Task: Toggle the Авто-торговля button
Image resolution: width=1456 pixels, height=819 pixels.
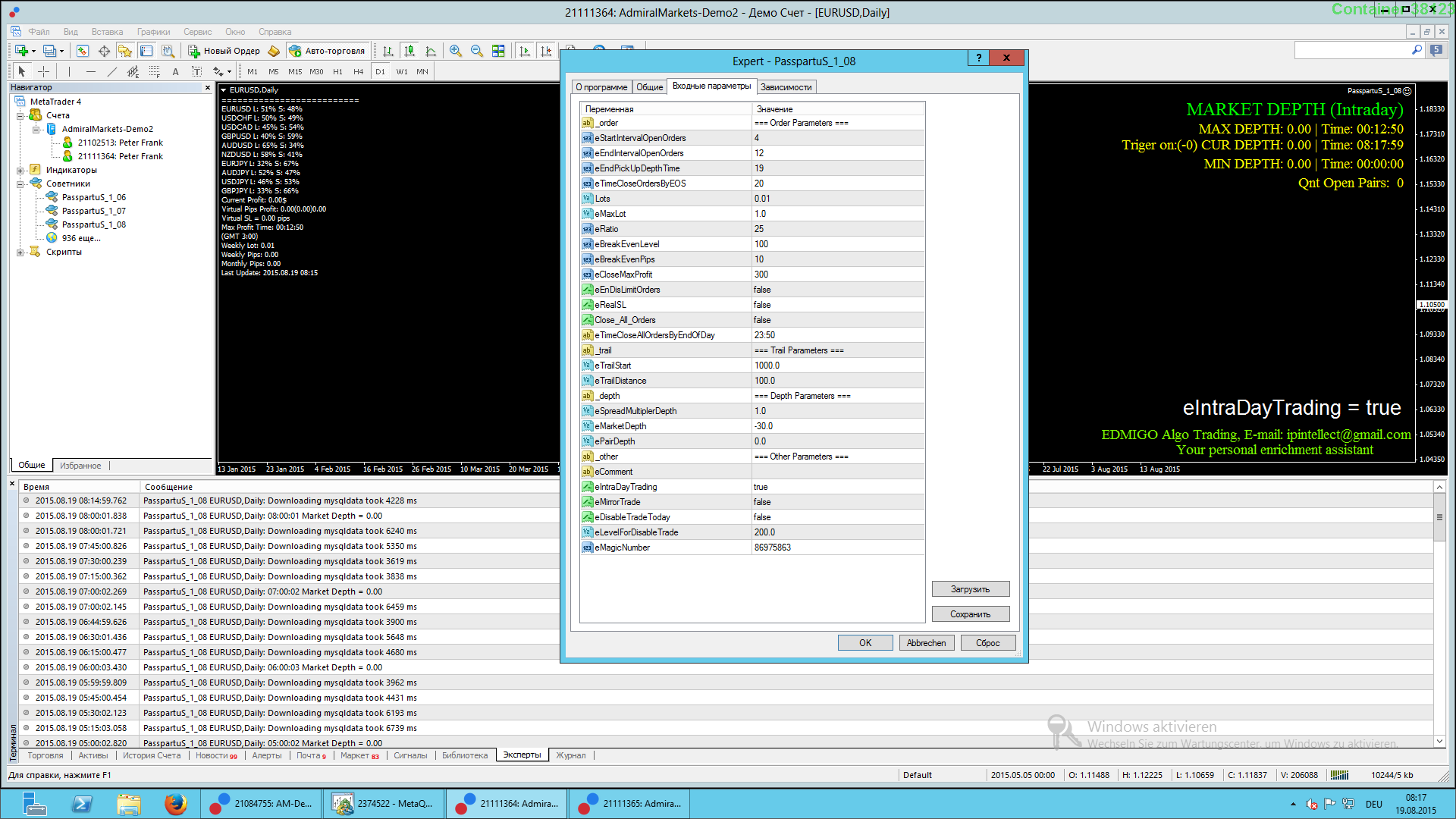Action: (x=328, y=51)
